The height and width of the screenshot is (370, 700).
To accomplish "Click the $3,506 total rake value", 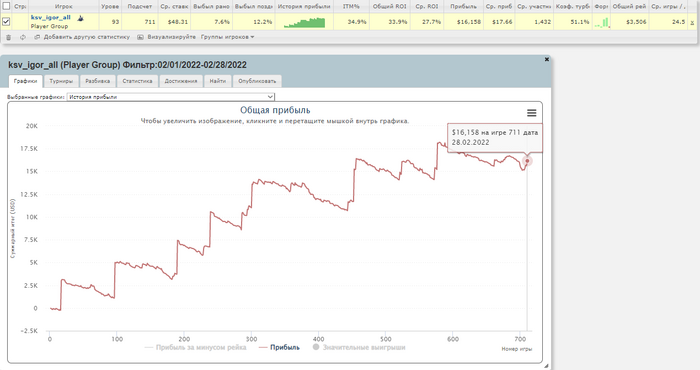I will [636, 21].
